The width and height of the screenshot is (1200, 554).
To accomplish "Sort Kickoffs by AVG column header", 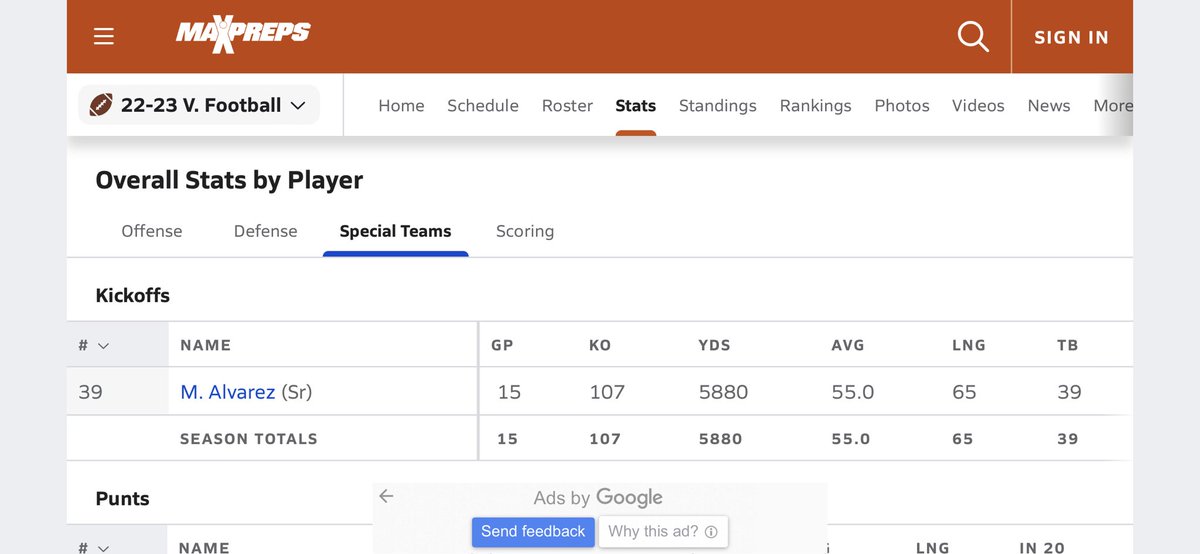I will [x=848, y=345].
